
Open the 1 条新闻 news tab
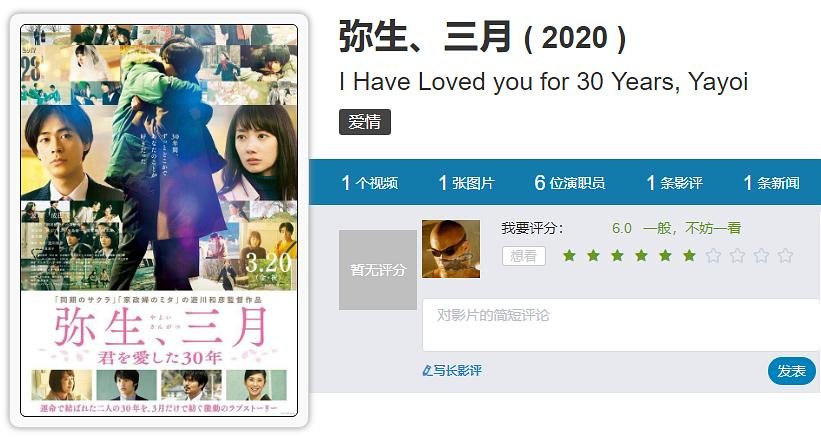tap(771, 183)
